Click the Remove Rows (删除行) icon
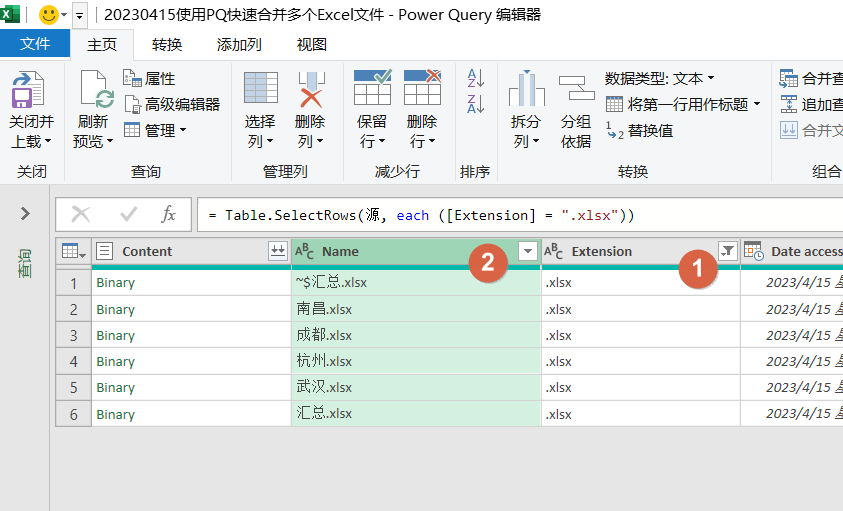843x511 pixels. (422, 88)
